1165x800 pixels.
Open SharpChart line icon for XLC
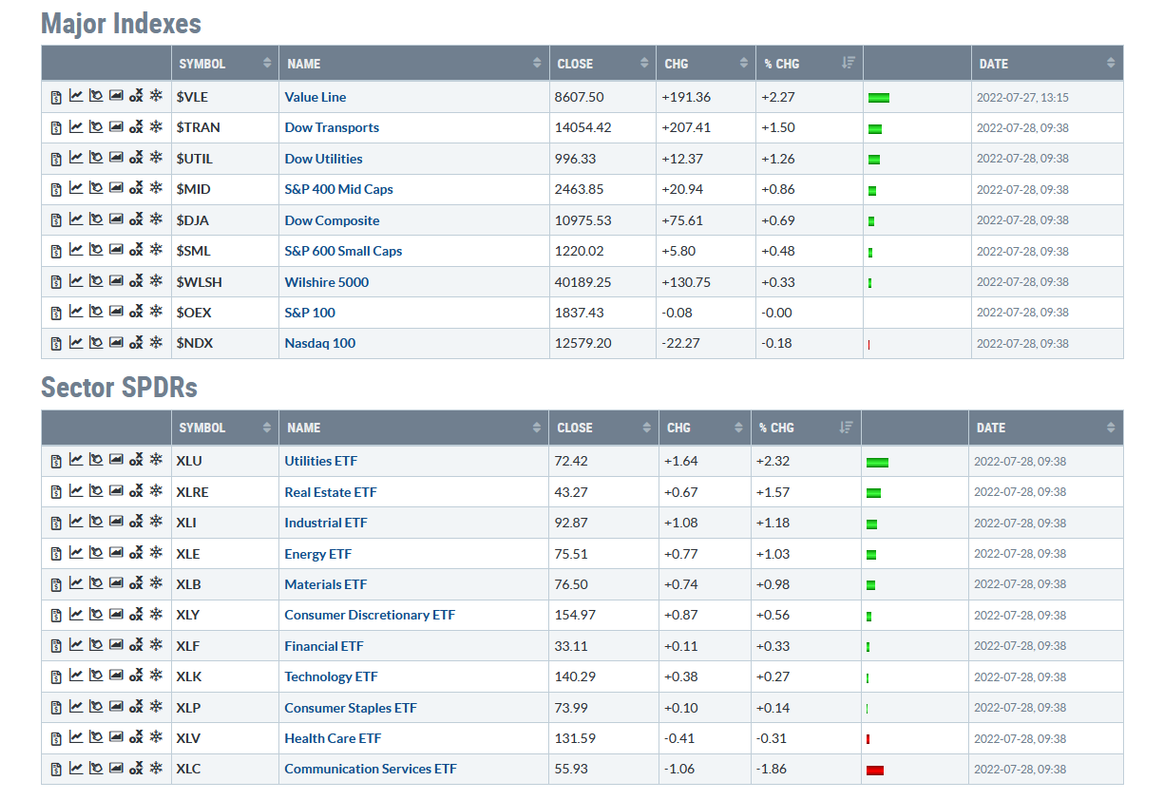tap(76, 767)
